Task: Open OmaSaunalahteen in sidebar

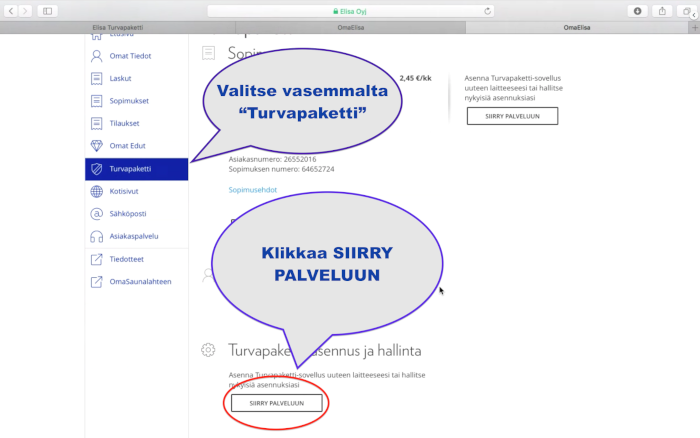Action: (x=140, y=281)
